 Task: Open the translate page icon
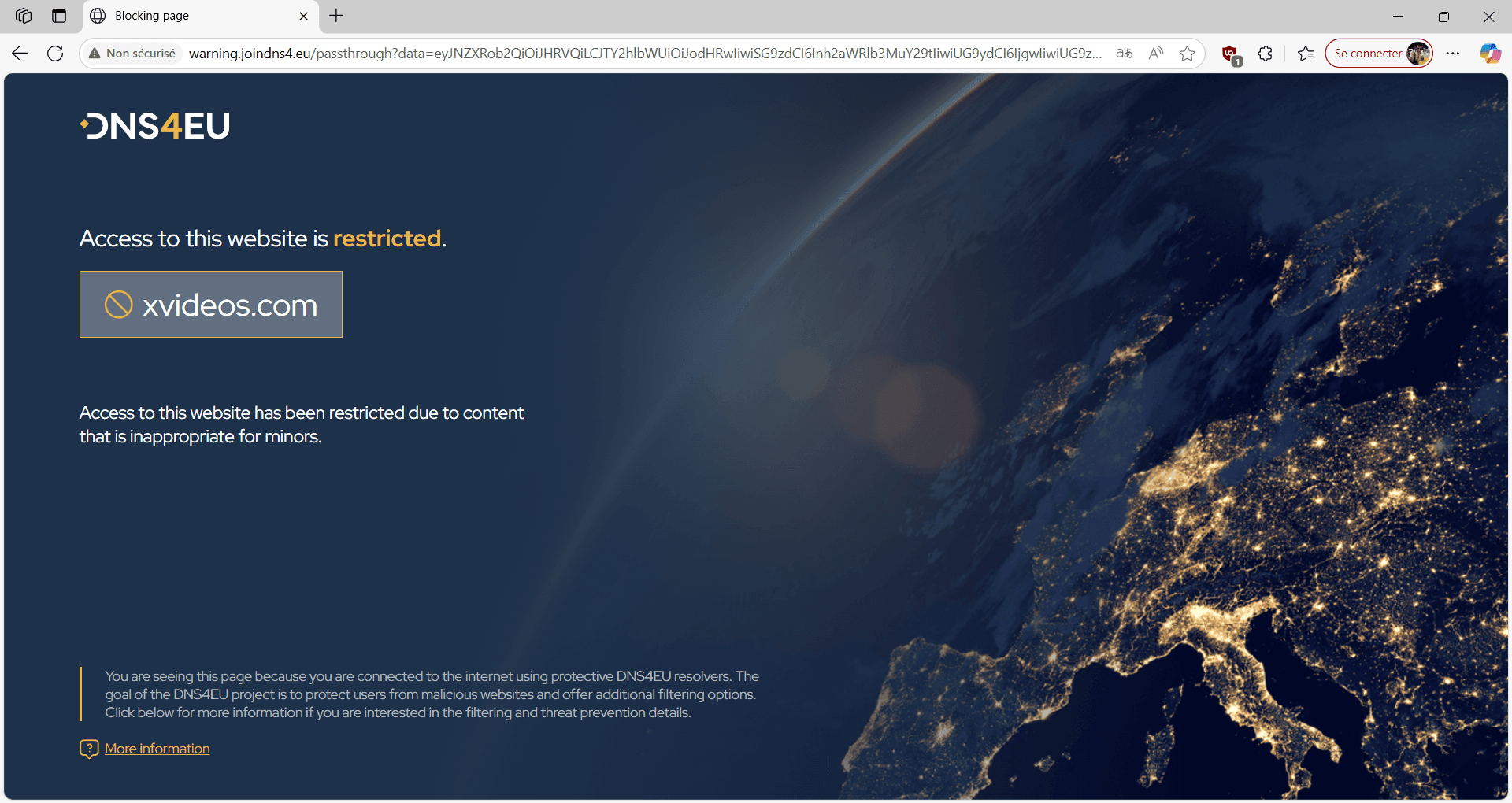point(1125,54)
